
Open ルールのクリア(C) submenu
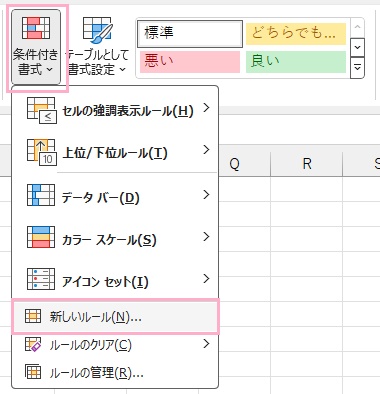click(115, 345)
